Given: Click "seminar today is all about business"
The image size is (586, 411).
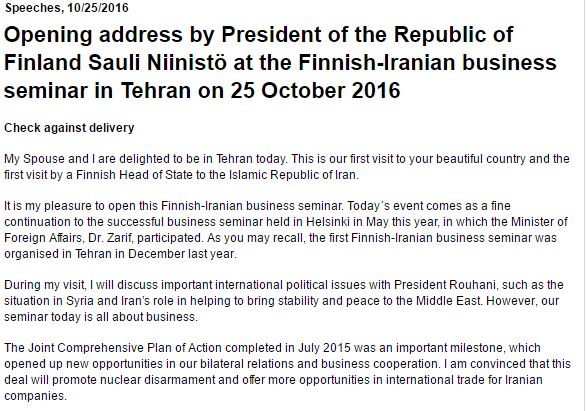Looking at the screenshot, I should pyautogui.click(x=101, y=317).
